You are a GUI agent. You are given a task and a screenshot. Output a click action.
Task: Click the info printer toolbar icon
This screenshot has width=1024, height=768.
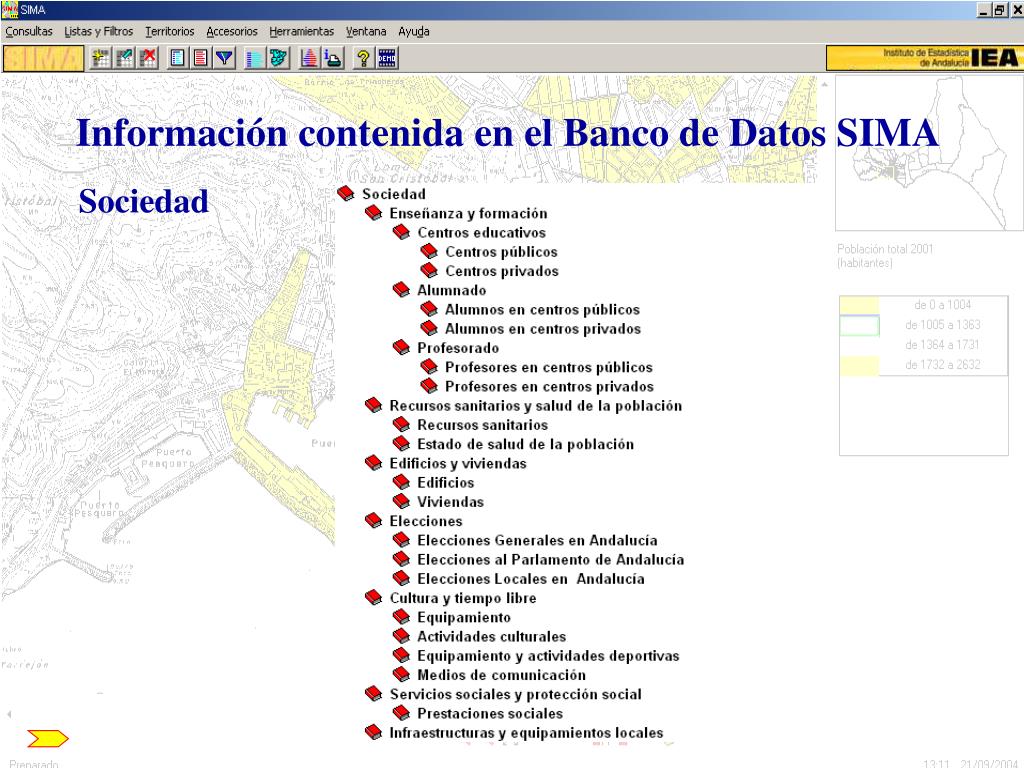333,58
